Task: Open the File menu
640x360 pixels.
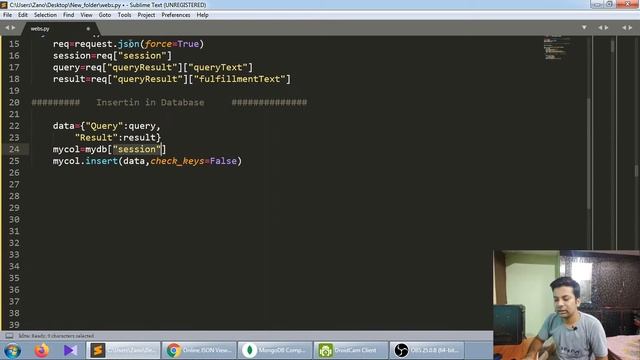Action: point(7,15)
